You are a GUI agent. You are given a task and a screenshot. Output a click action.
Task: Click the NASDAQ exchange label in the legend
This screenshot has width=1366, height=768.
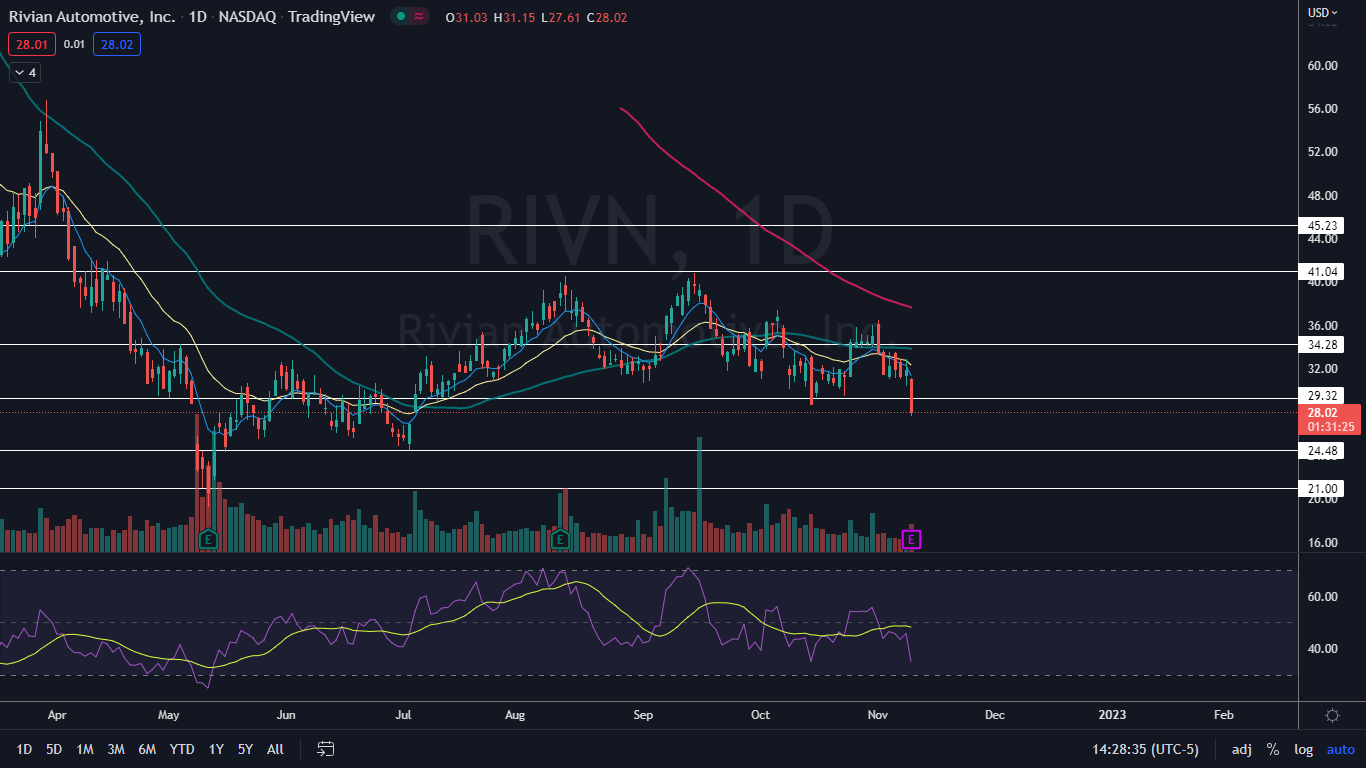pos(245,17)
